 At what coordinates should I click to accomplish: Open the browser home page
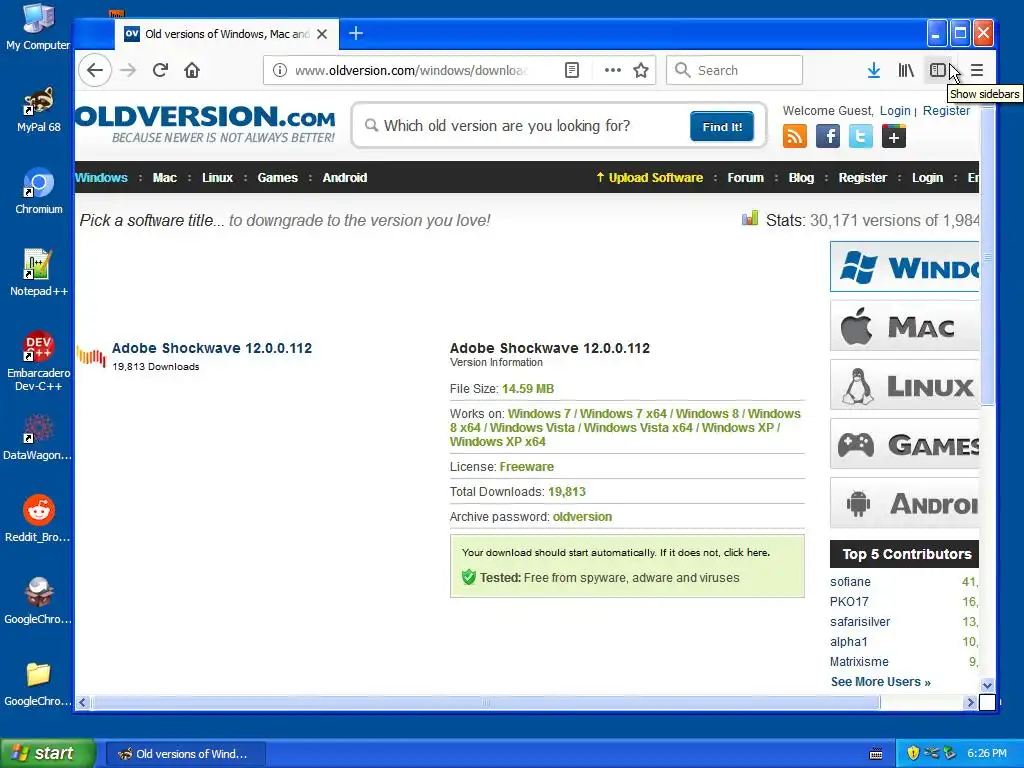pyautogui.click(x=192, y=71)
